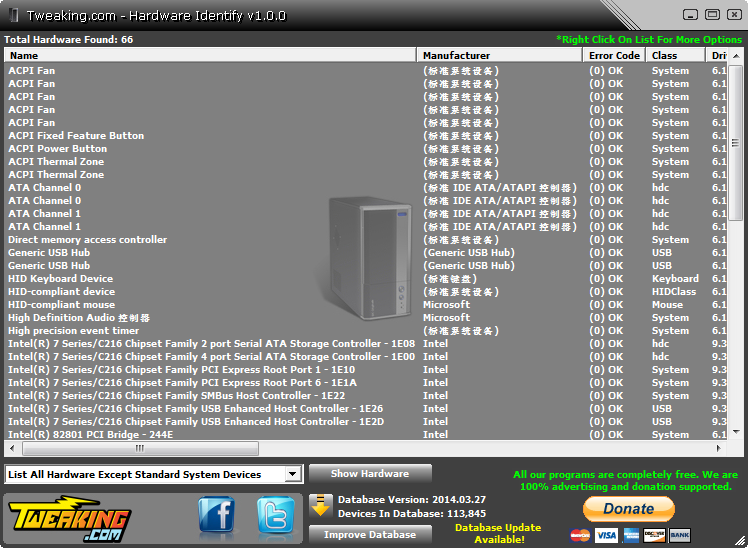Click Right Click On List For More Options text
This screenshot has height=548, width=748.
click(649, 40)
